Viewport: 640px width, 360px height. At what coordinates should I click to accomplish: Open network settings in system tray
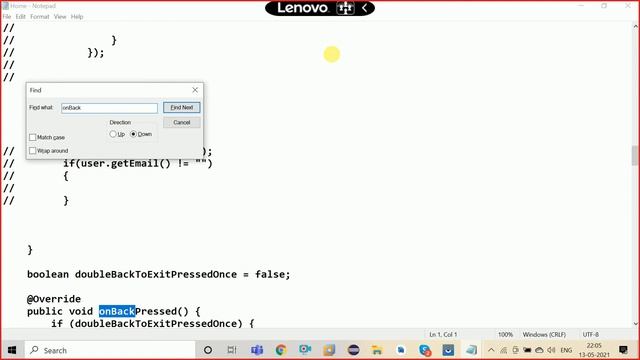[x=504, y=350]
